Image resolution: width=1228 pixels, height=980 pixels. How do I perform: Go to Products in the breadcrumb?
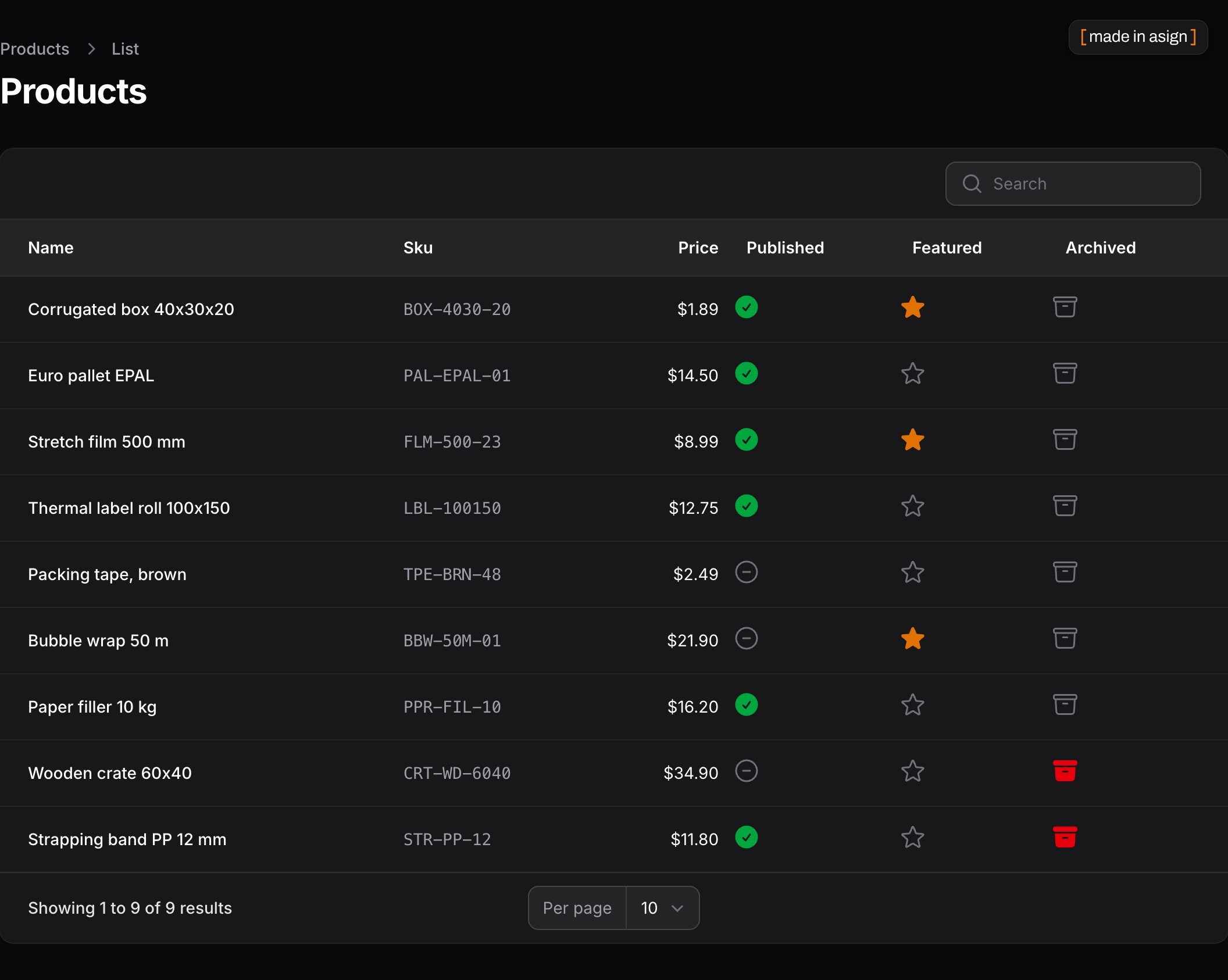point(34,49)
